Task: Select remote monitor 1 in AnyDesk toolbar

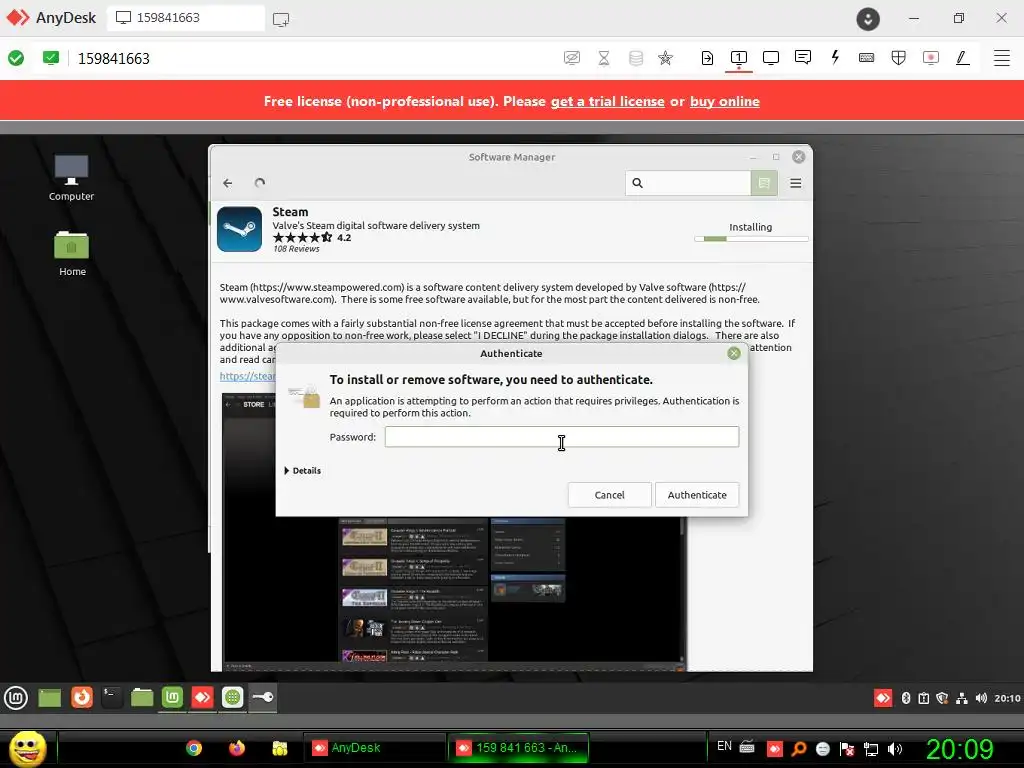Action: coord(739,58)
